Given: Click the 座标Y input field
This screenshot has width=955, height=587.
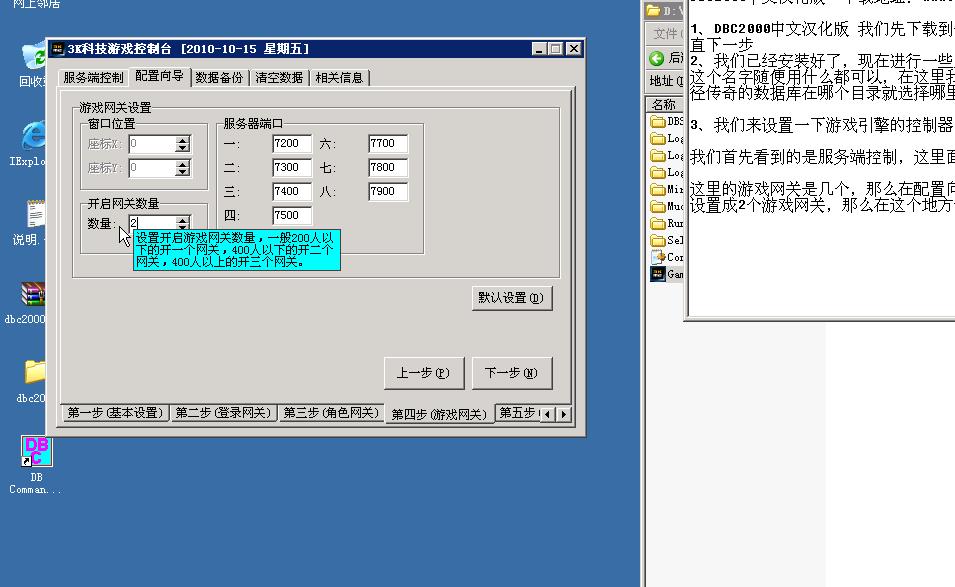Looking at the screenshot, I should (x=152, y=168).
